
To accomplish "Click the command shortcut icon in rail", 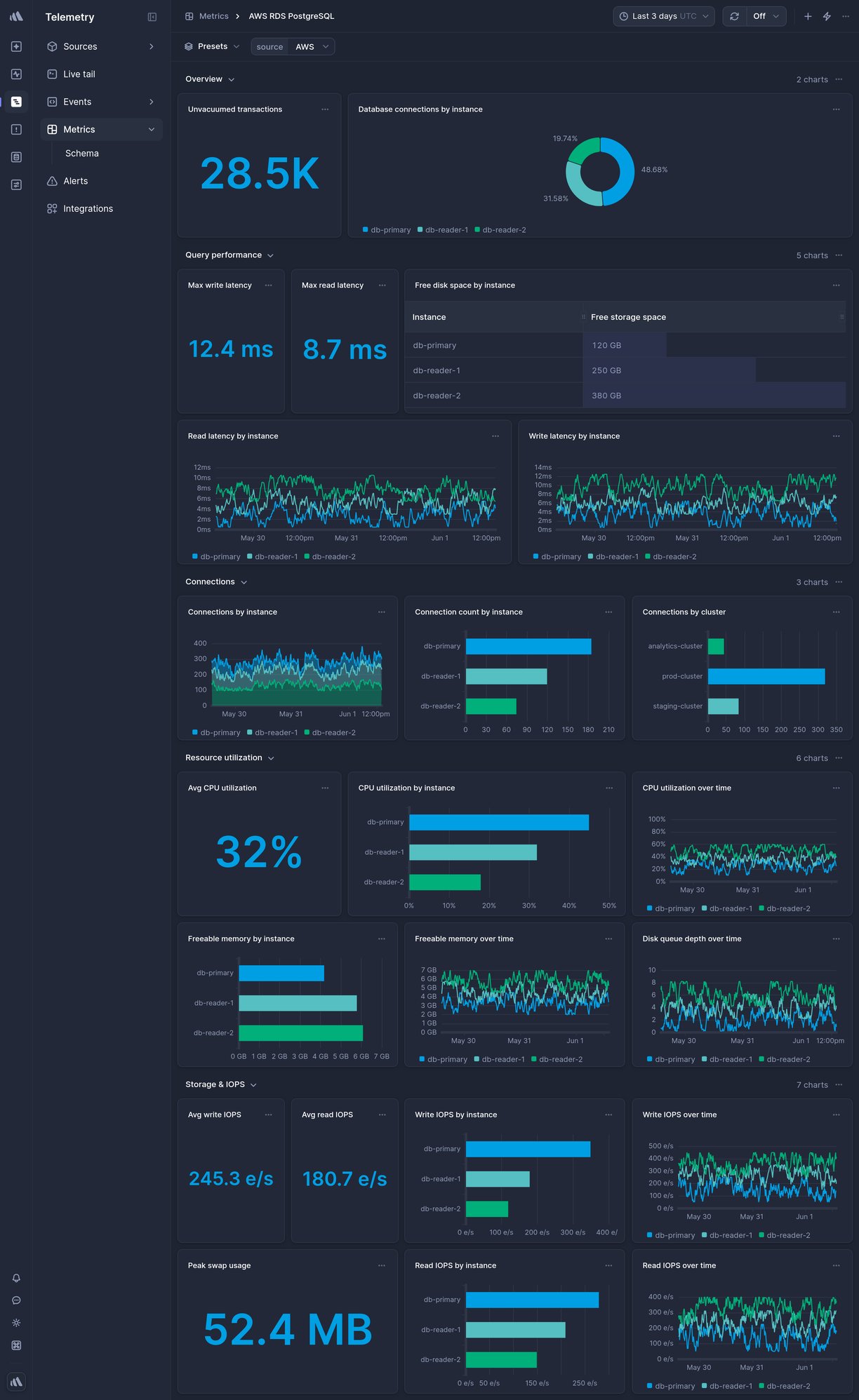I will [16, 1345].
